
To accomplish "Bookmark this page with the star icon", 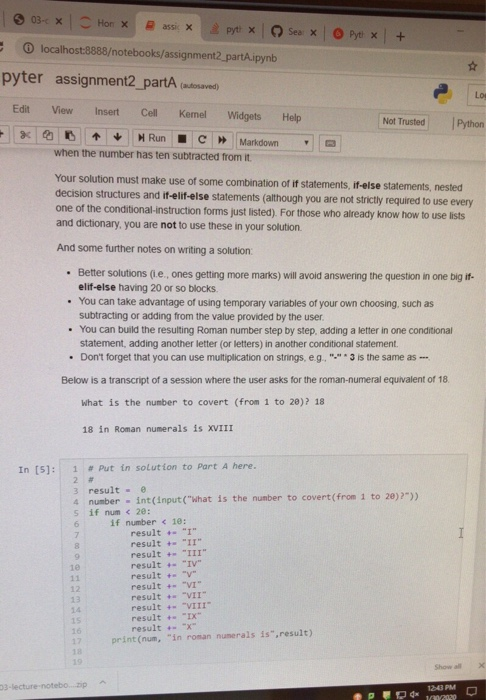I will pyautogui.click(x=473, y=67).
